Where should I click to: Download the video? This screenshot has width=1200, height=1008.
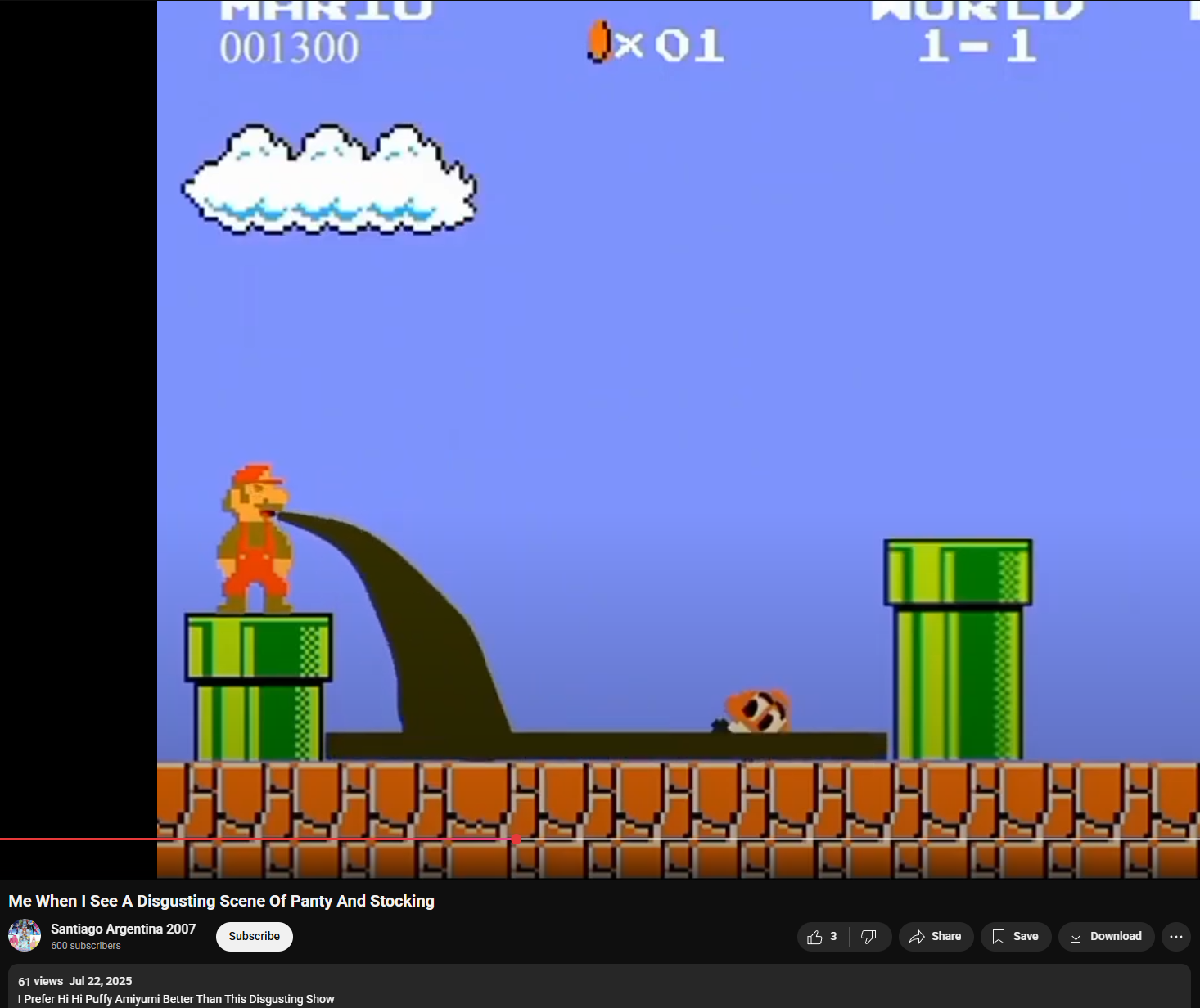[x=1106, y=937]
